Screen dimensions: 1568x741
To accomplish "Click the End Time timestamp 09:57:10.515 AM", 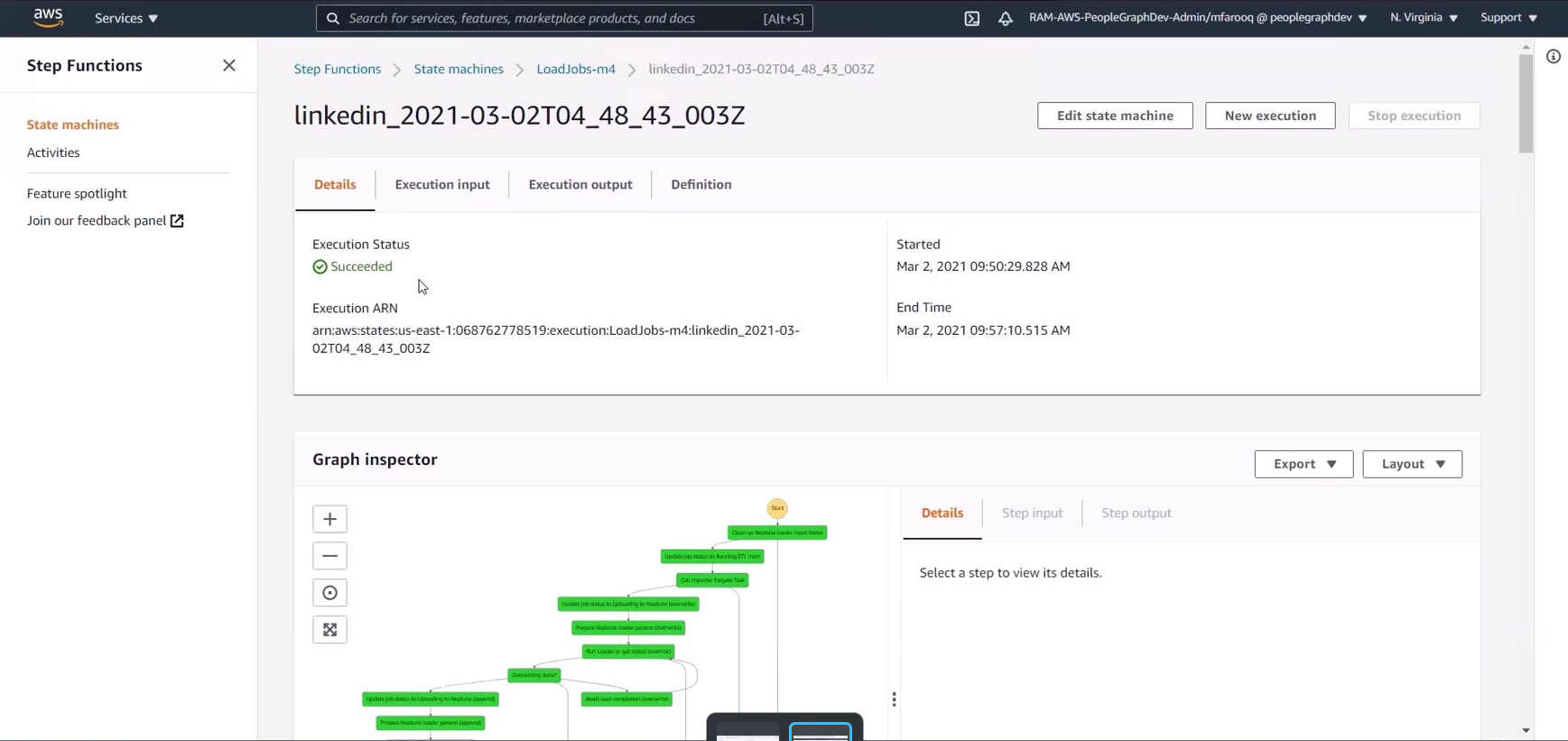I will [983, 330].
